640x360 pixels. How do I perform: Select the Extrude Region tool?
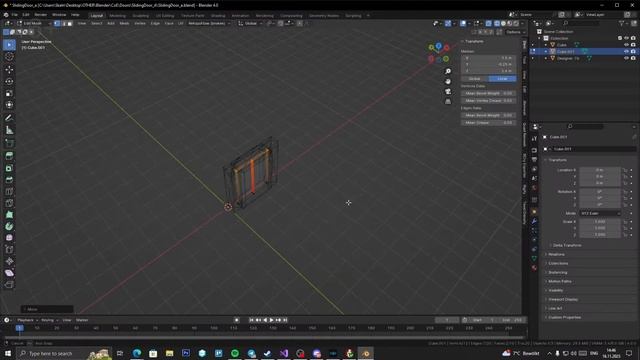9,156
